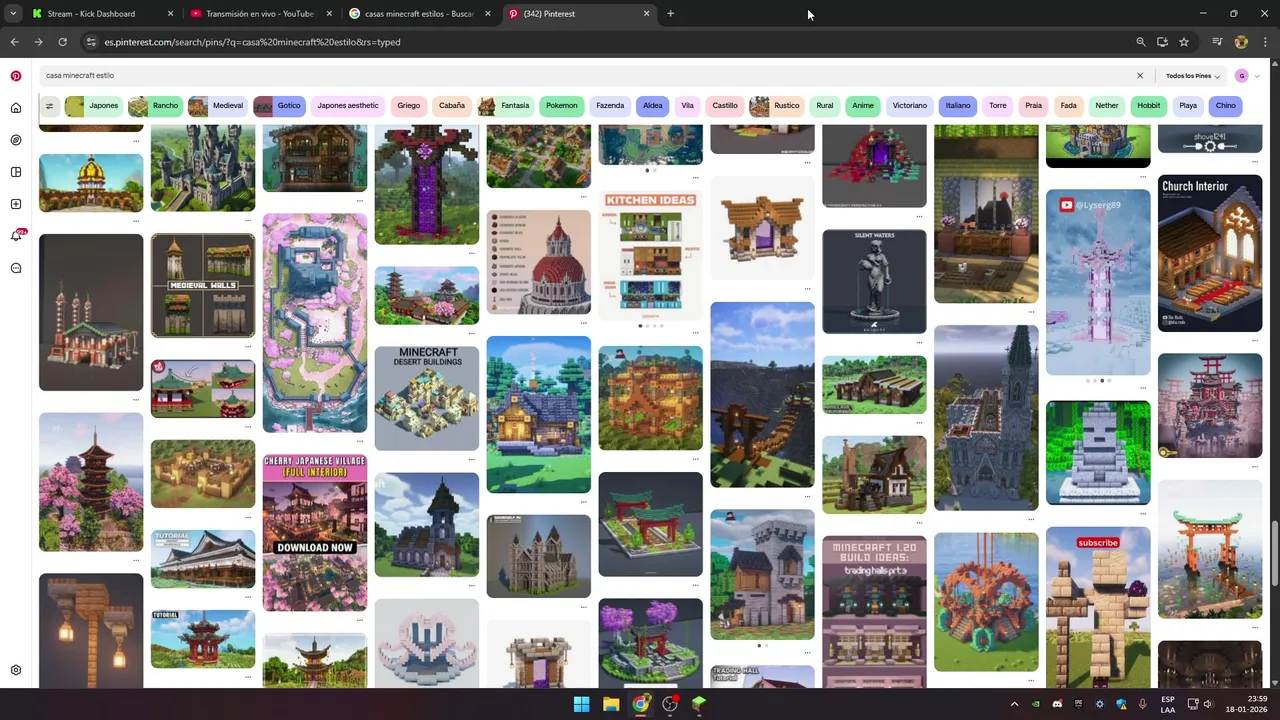Open the Kitchen Ideas pin
The image size is (1280, 720).
click(x=651, y=254)
